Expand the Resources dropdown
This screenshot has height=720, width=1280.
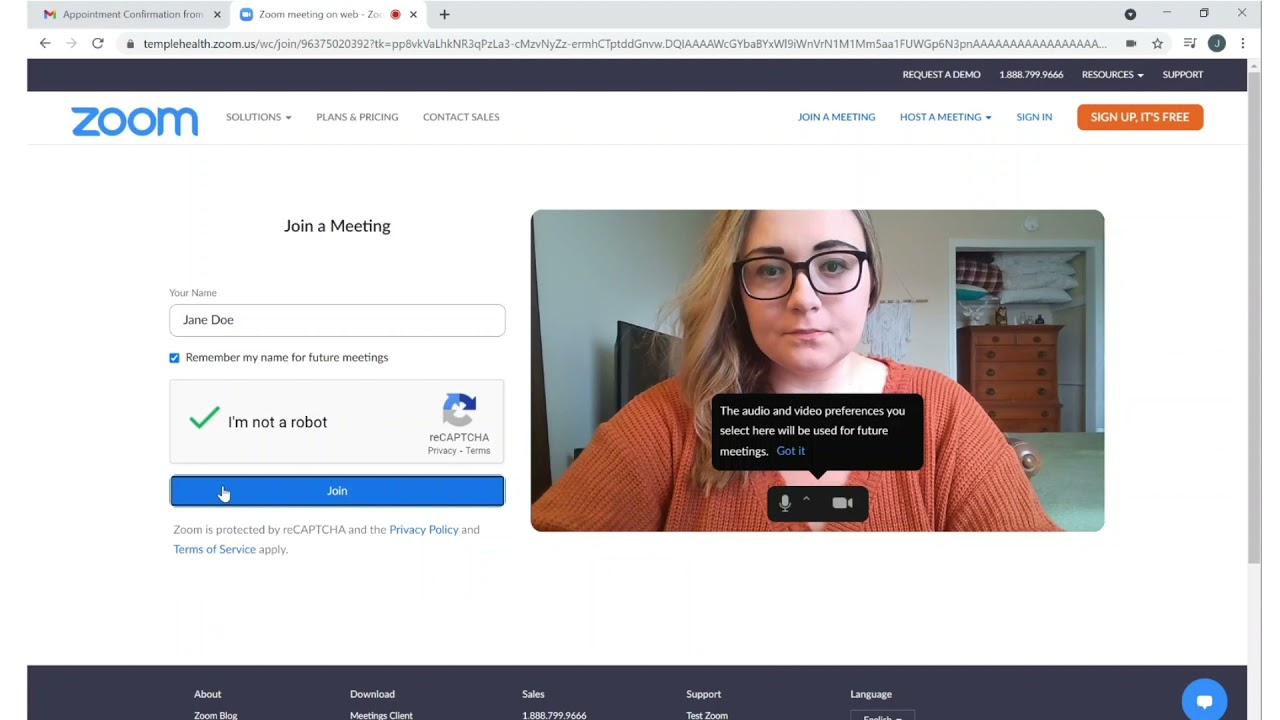coord(1112,74)
